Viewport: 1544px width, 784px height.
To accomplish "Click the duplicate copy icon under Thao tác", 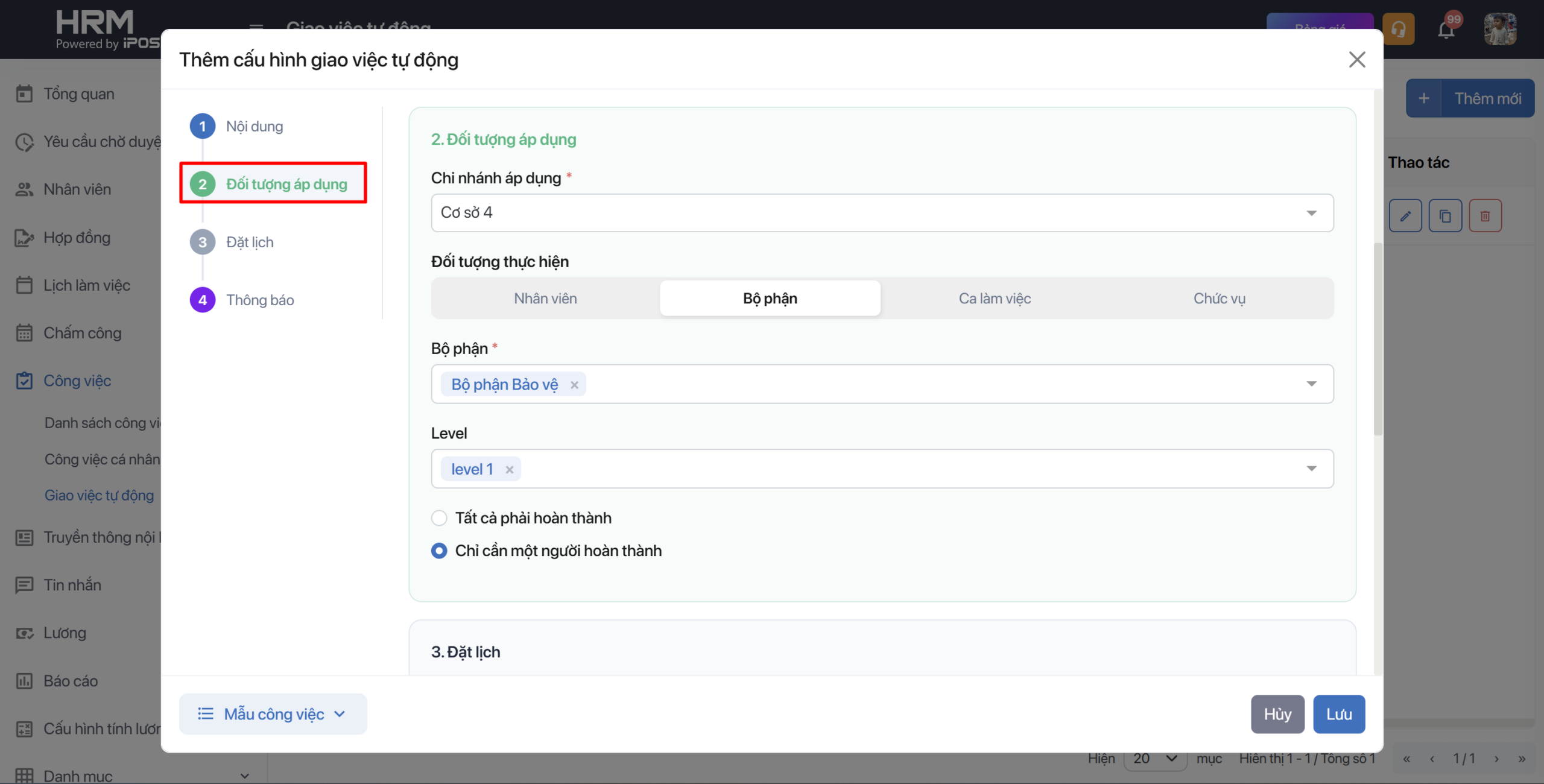I will [x=1445, y=216].
